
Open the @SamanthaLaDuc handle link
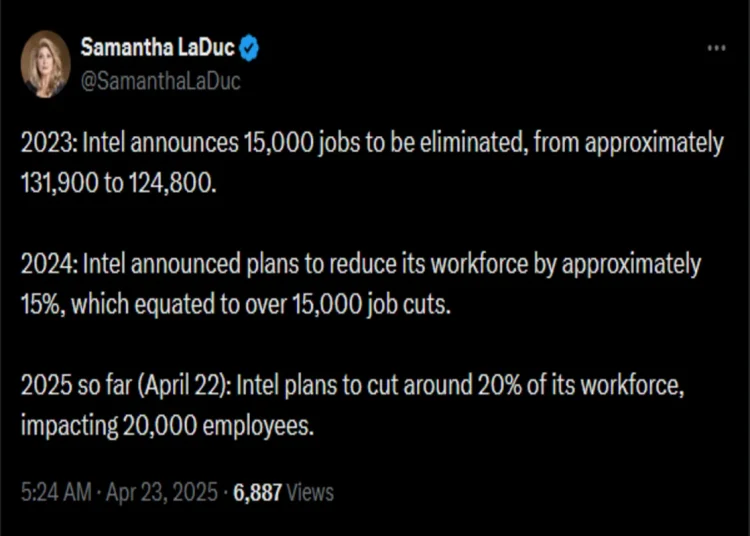(160, 81)
